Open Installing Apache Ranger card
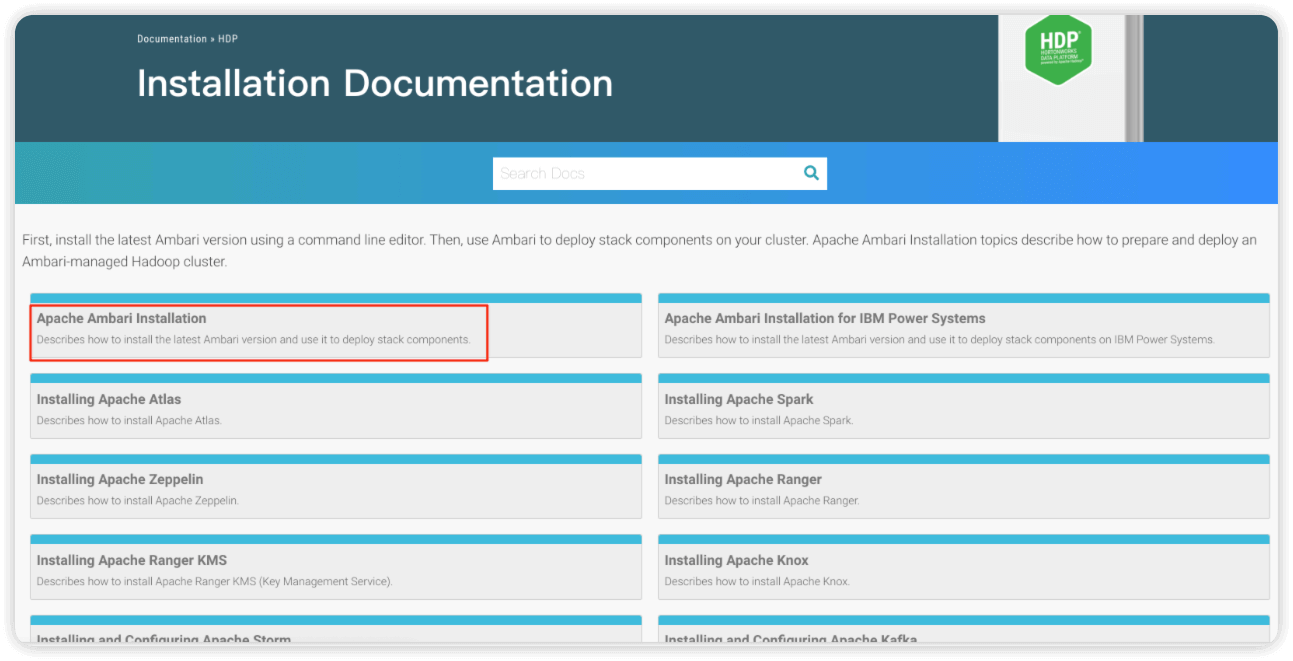This screenshot has width=1293, height=661. point(964,487)
